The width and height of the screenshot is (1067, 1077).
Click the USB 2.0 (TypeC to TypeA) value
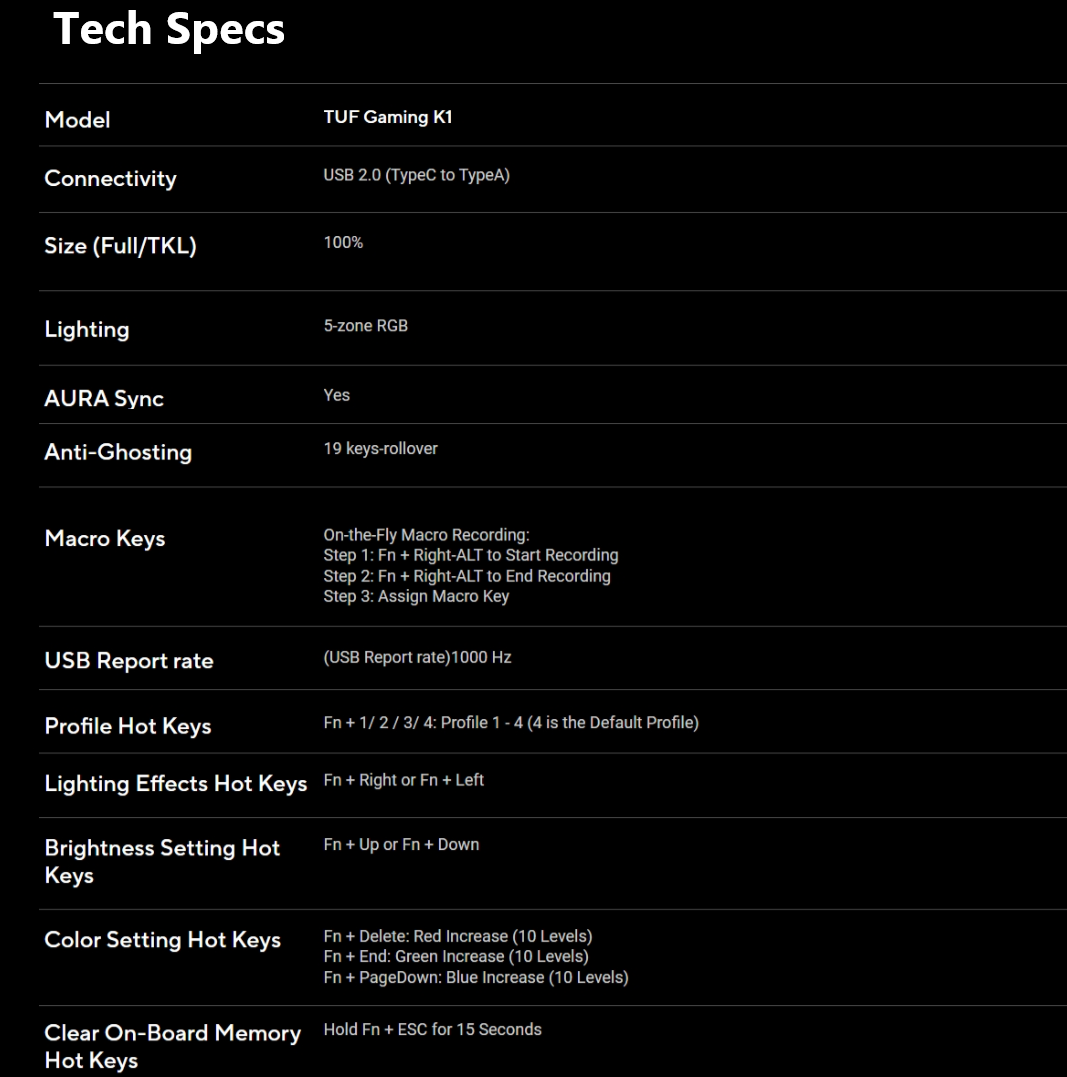click(416, 177)
